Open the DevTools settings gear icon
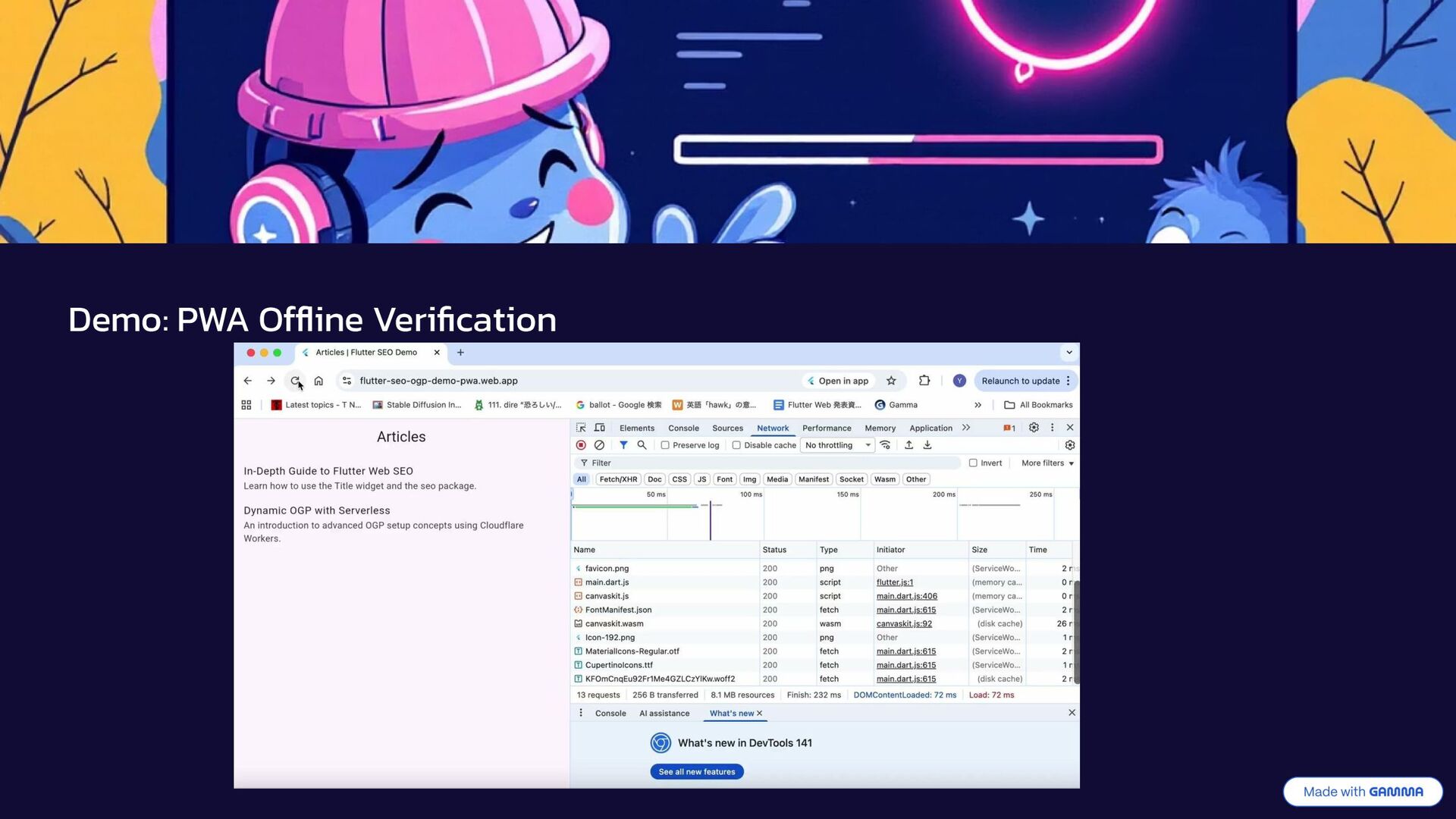 click(x=1034, y=428)
